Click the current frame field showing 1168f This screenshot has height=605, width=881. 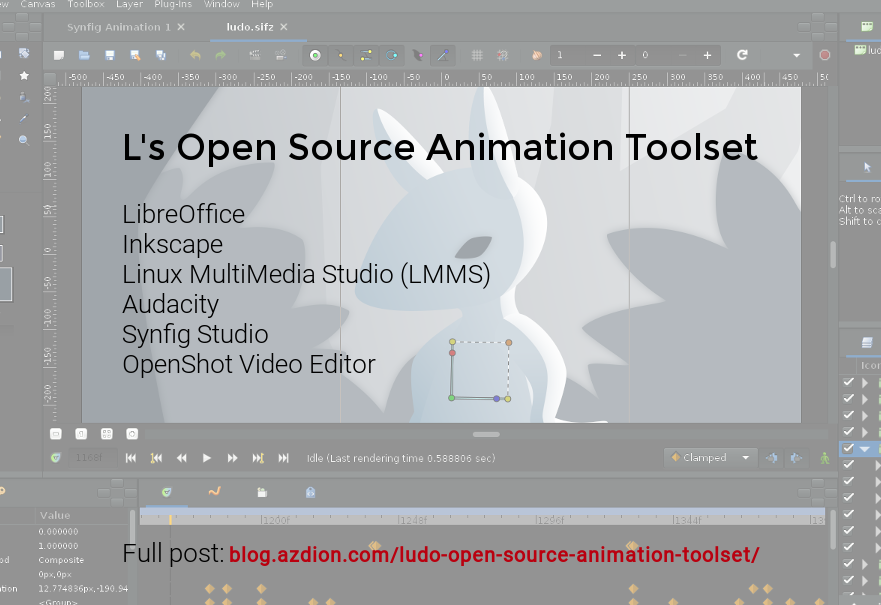[x=93, y=458]
